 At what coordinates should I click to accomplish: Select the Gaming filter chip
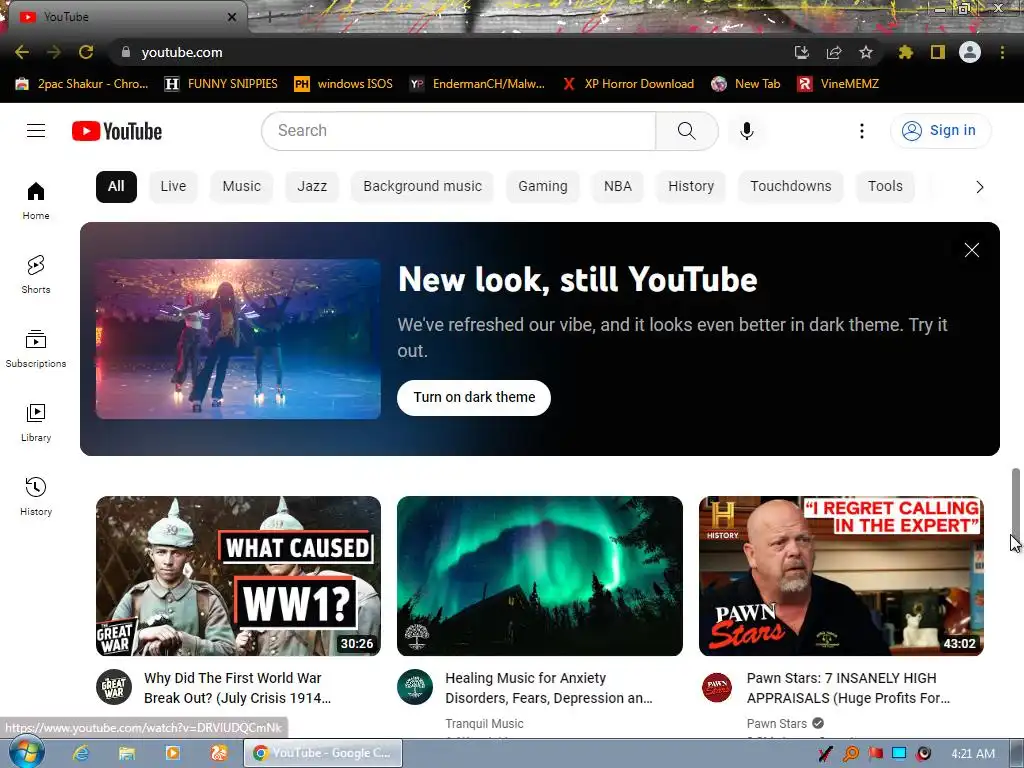tap(543, 187)
